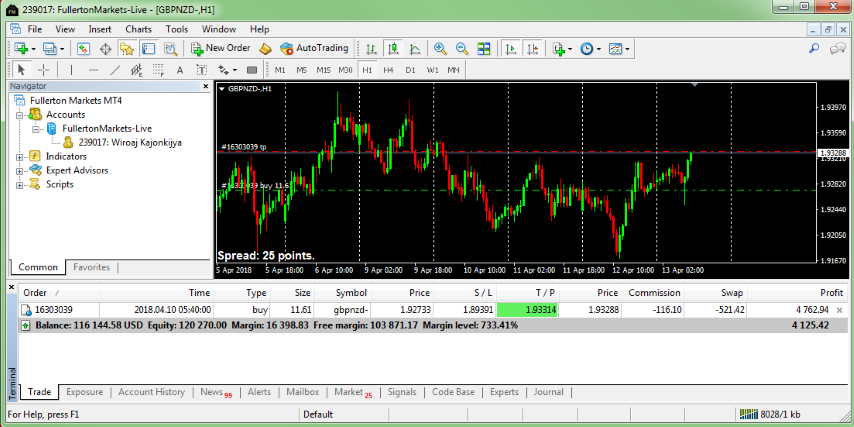Expand the Expert Advisors tree node

[x=20, y=171]
